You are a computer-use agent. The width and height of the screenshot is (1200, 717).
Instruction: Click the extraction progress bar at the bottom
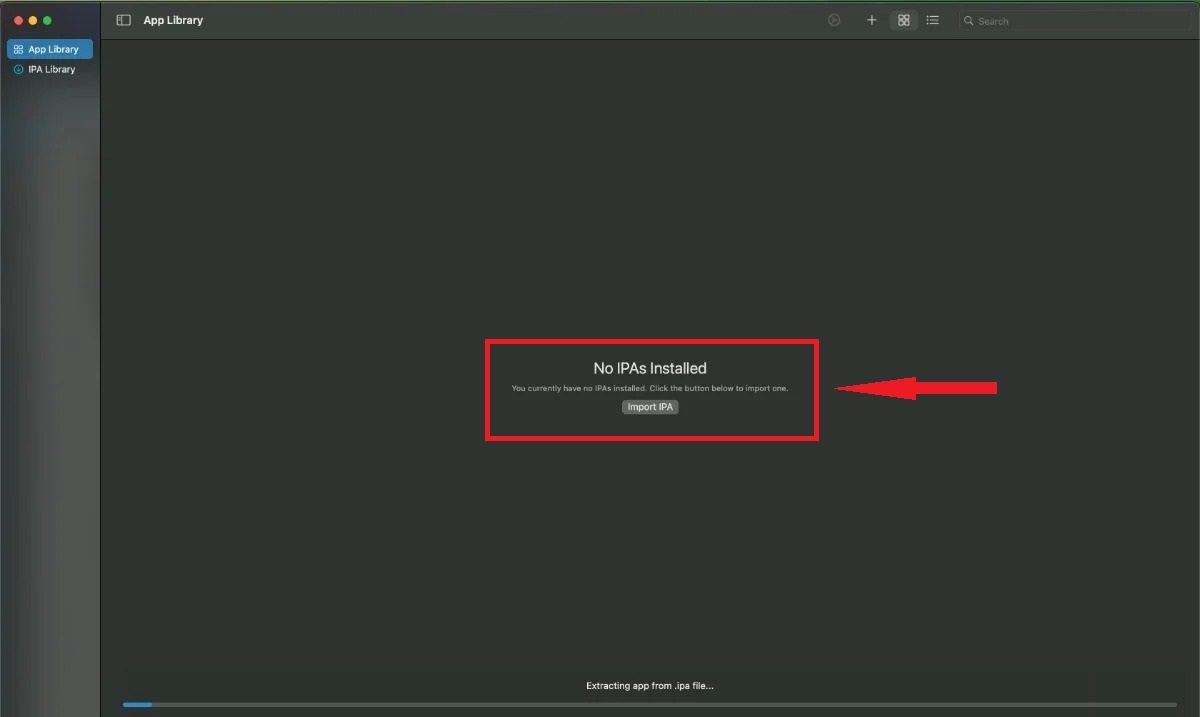[x=650, y=704]
